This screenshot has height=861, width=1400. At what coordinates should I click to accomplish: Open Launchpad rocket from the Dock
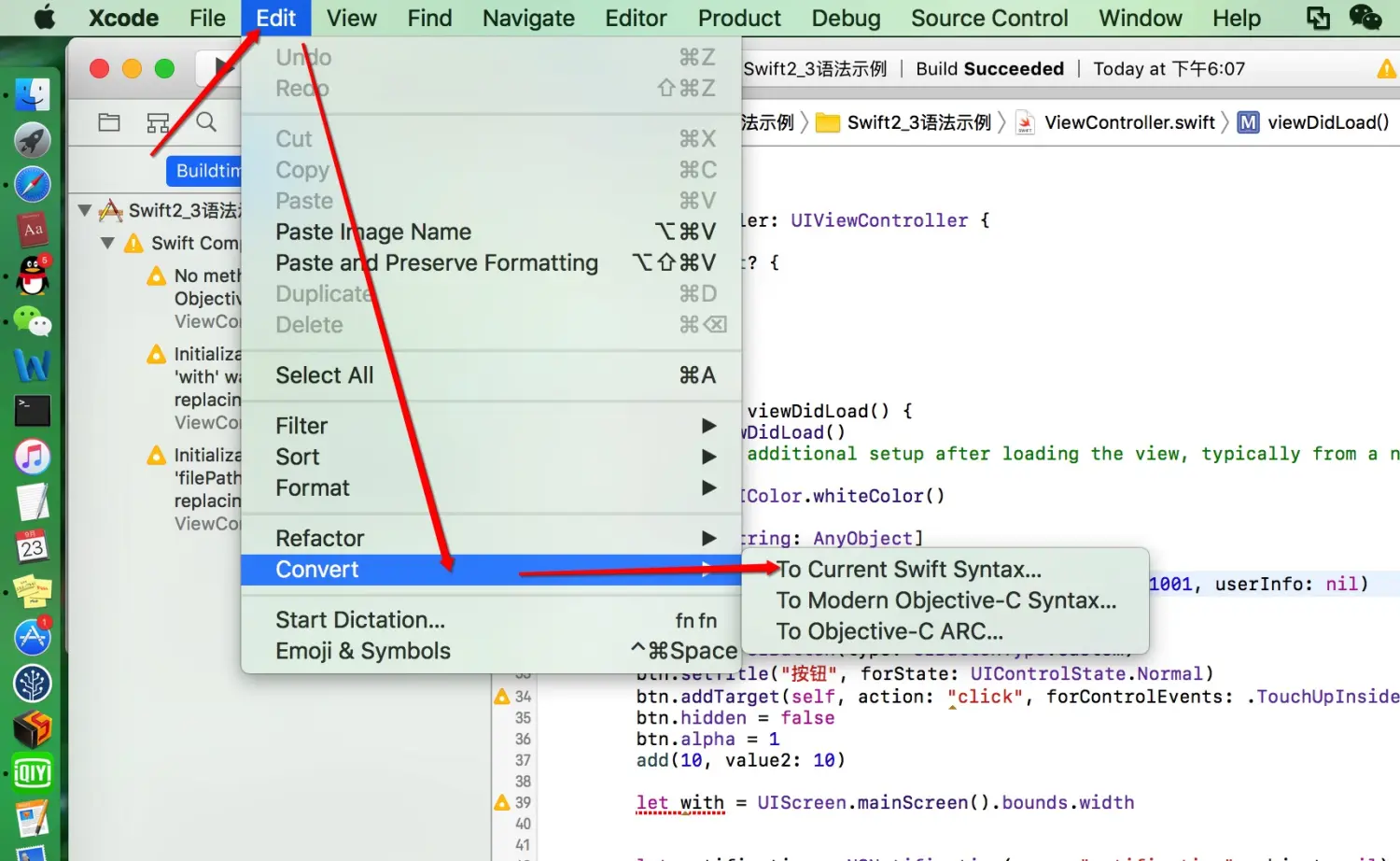coord(33,140)
